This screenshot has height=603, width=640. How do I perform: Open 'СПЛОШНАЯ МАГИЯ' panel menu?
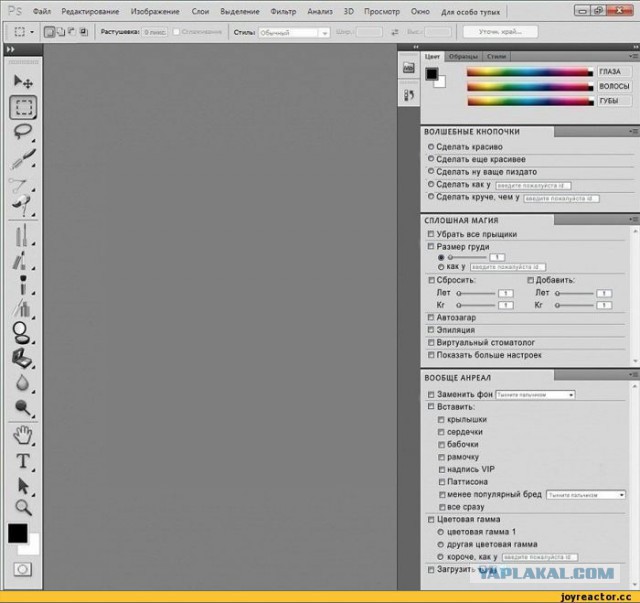(633, 220)
